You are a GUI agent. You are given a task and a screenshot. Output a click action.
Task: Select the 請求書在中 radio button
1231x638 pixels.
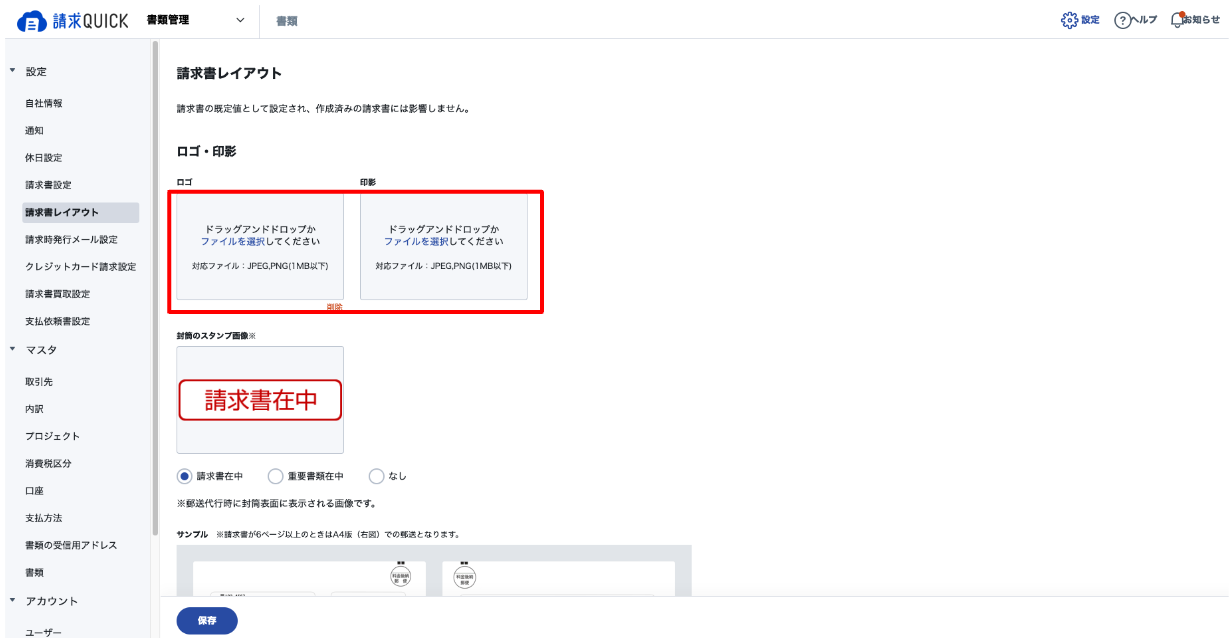click(184, 476)
